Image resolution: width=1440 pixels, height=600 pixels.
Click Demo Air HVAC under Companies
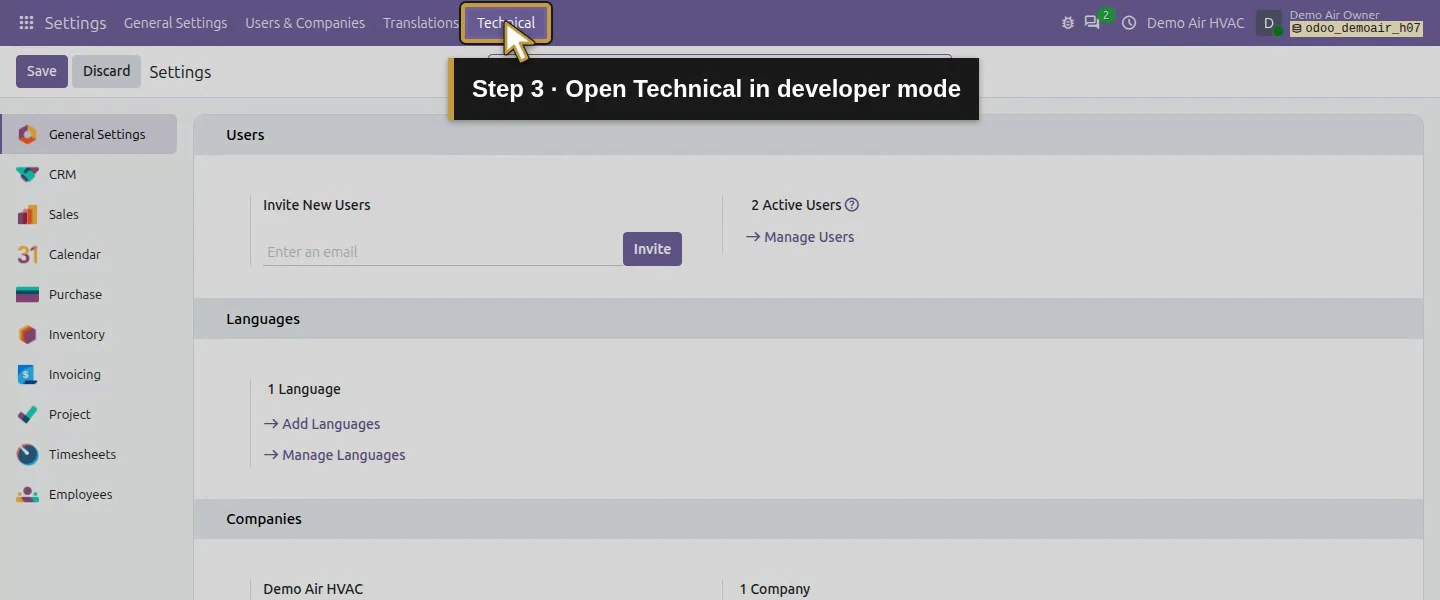[x=313, y=589]
